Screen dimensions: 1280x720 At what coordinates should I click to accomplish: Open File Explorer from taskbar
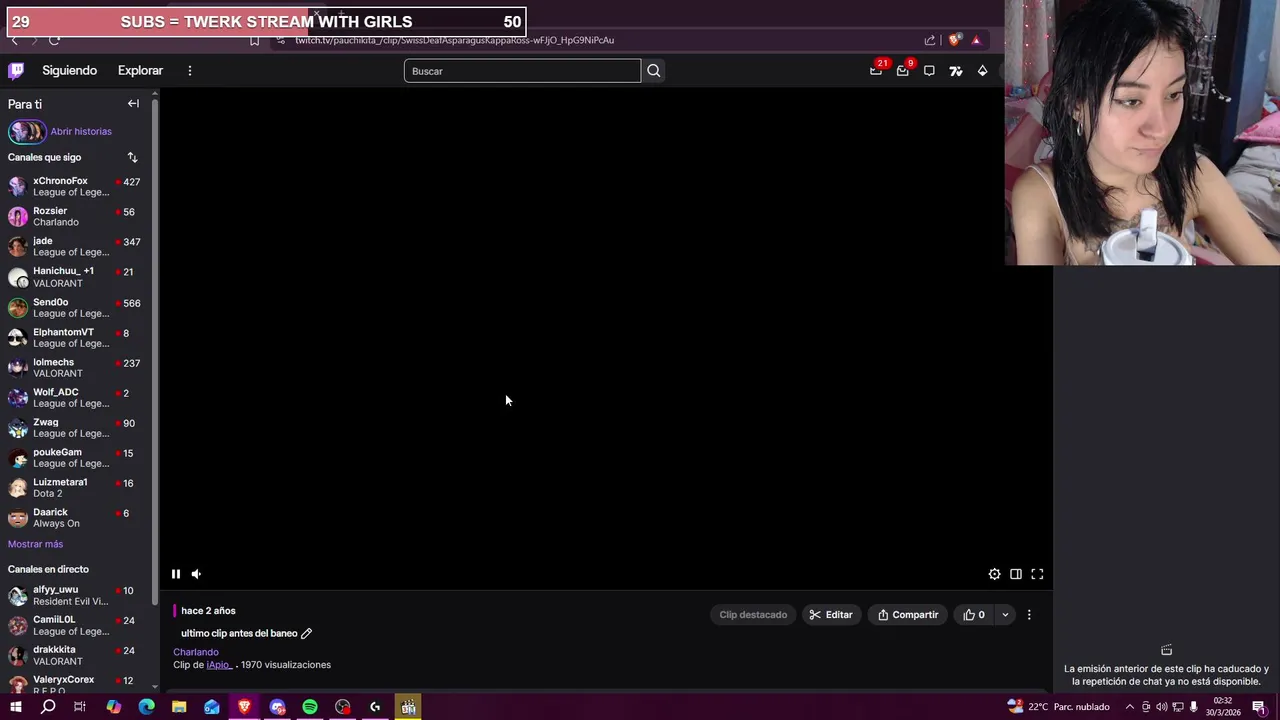point(179,707)
